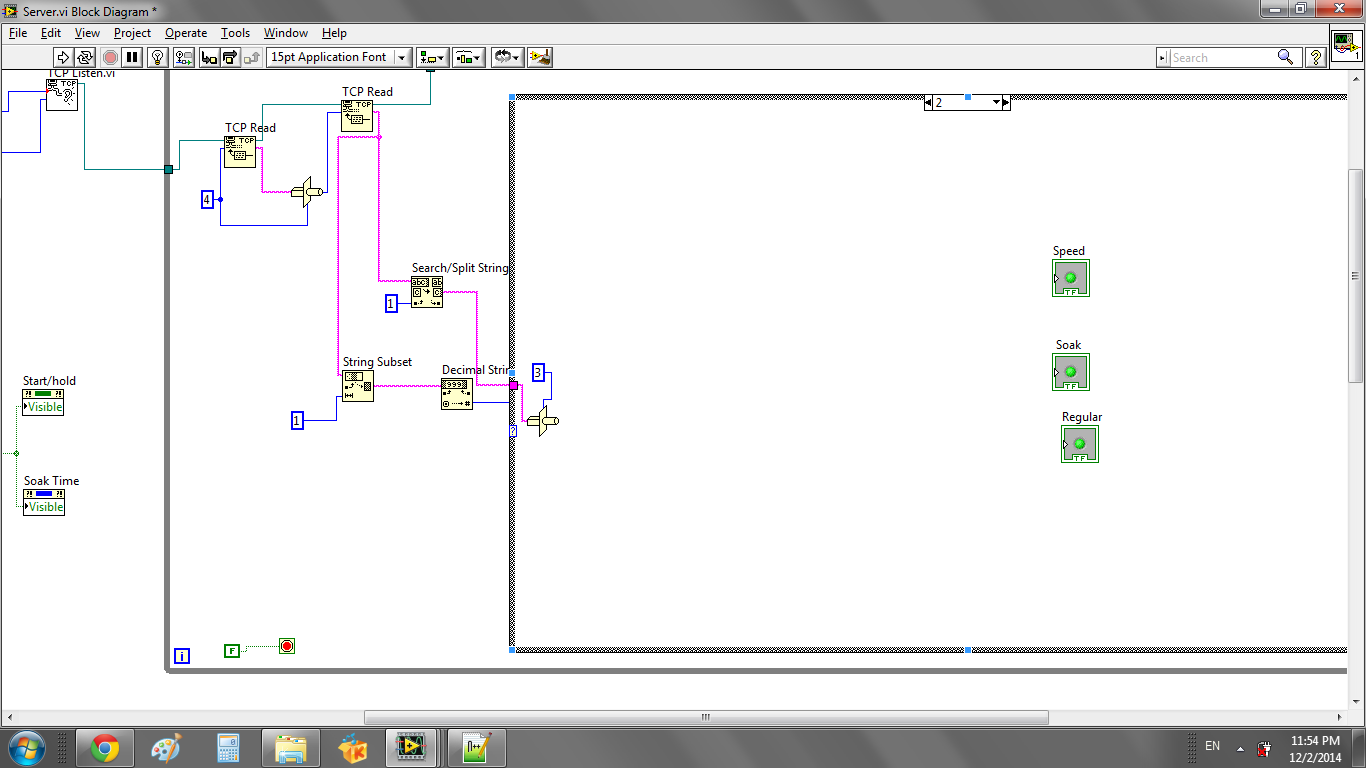Open Windows Explorer from the taskbar
This screenshot has width=1366, height=768.
(291, 748)
